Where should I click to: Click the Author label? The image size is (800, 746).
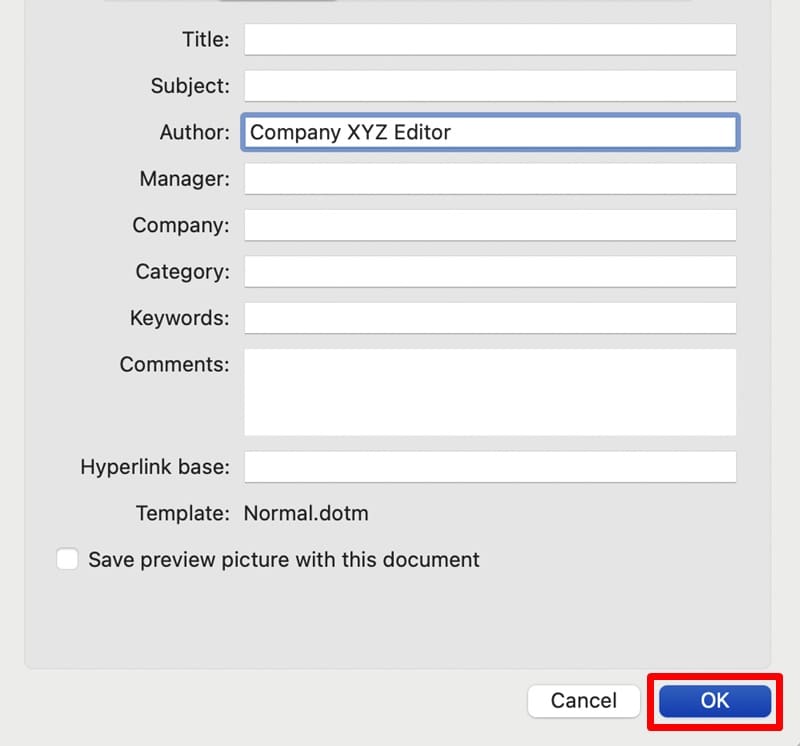pyautogui.click(x=195, y=132)
